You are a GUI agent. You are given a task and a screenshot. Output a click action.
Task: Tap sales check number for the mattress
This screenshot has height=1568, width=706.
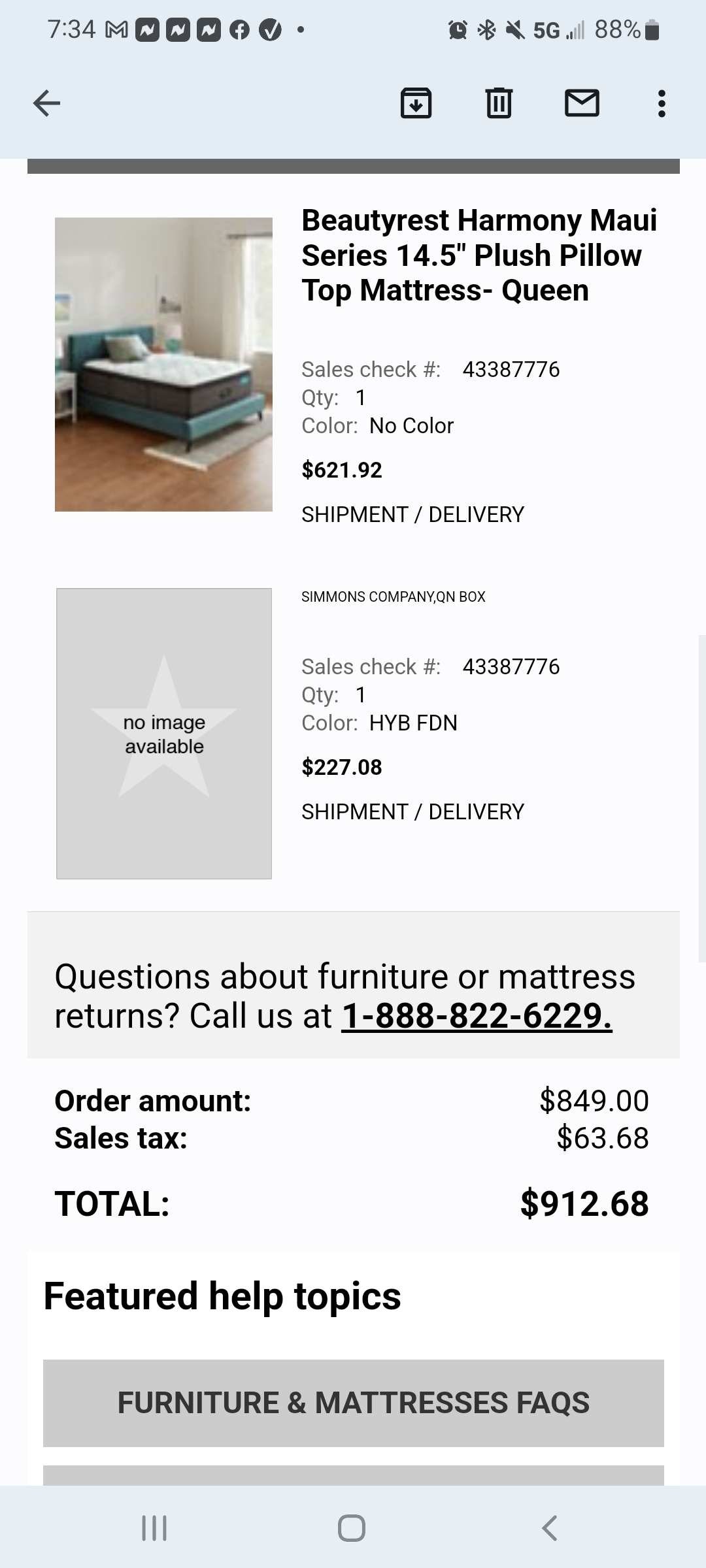[x=511, y=369]
